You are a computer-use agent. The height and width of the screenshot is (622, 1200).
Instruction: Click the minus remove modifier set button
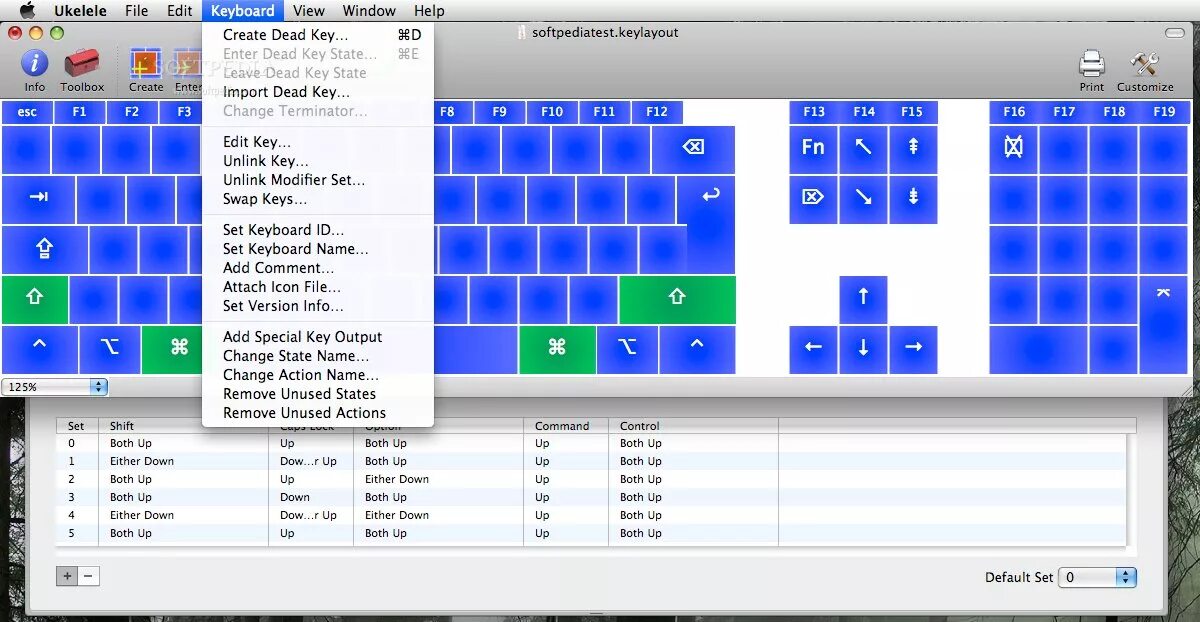coord(89,576)
